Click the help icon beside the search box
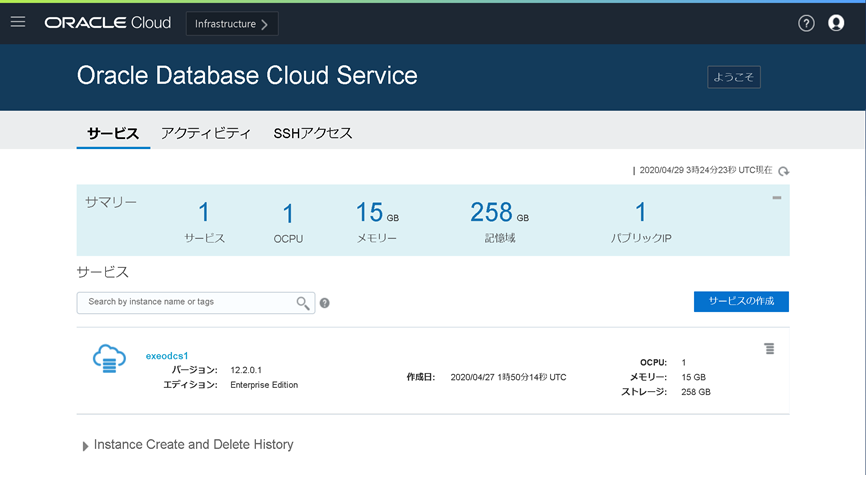The image size is (866, 487). point(325,303)
